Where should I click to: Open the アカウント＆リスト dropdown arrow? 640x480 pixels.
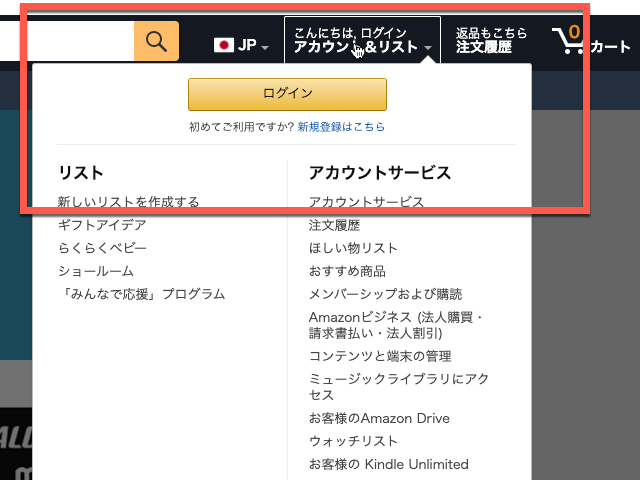(x=427, y=48)
